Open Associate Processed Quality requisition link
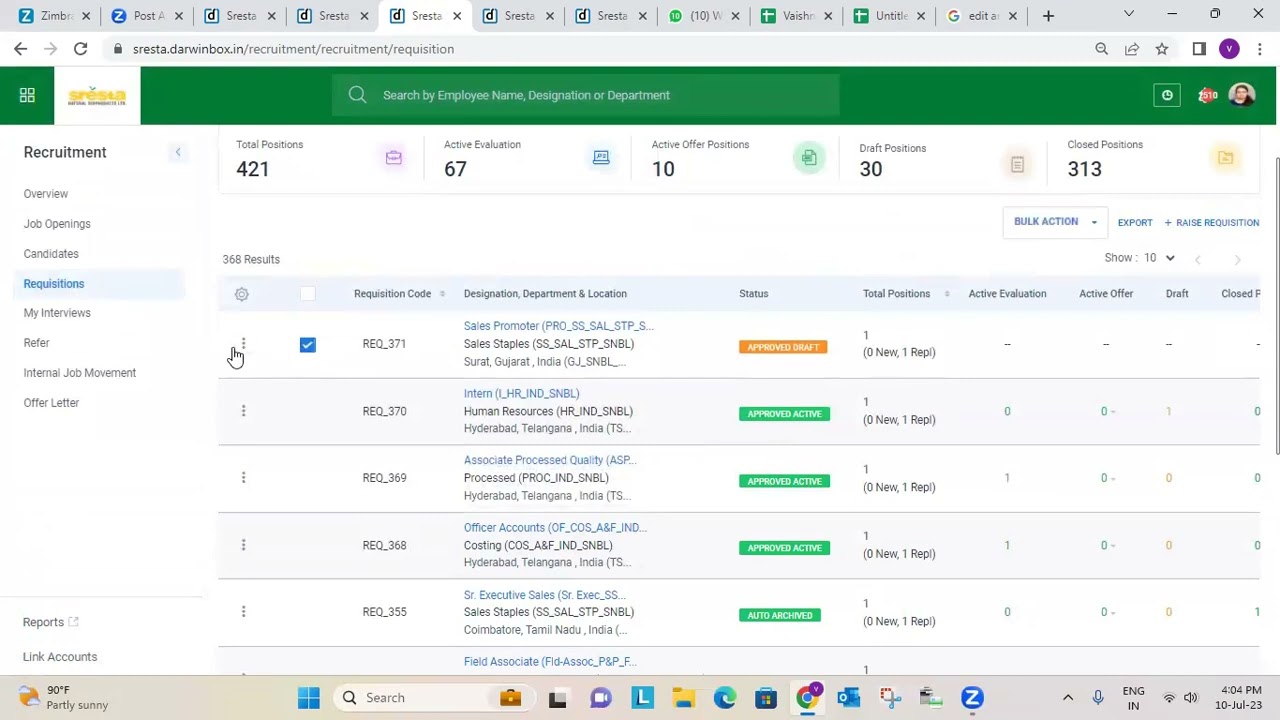The image size is (1280, 720). click(x=549, y=460)
